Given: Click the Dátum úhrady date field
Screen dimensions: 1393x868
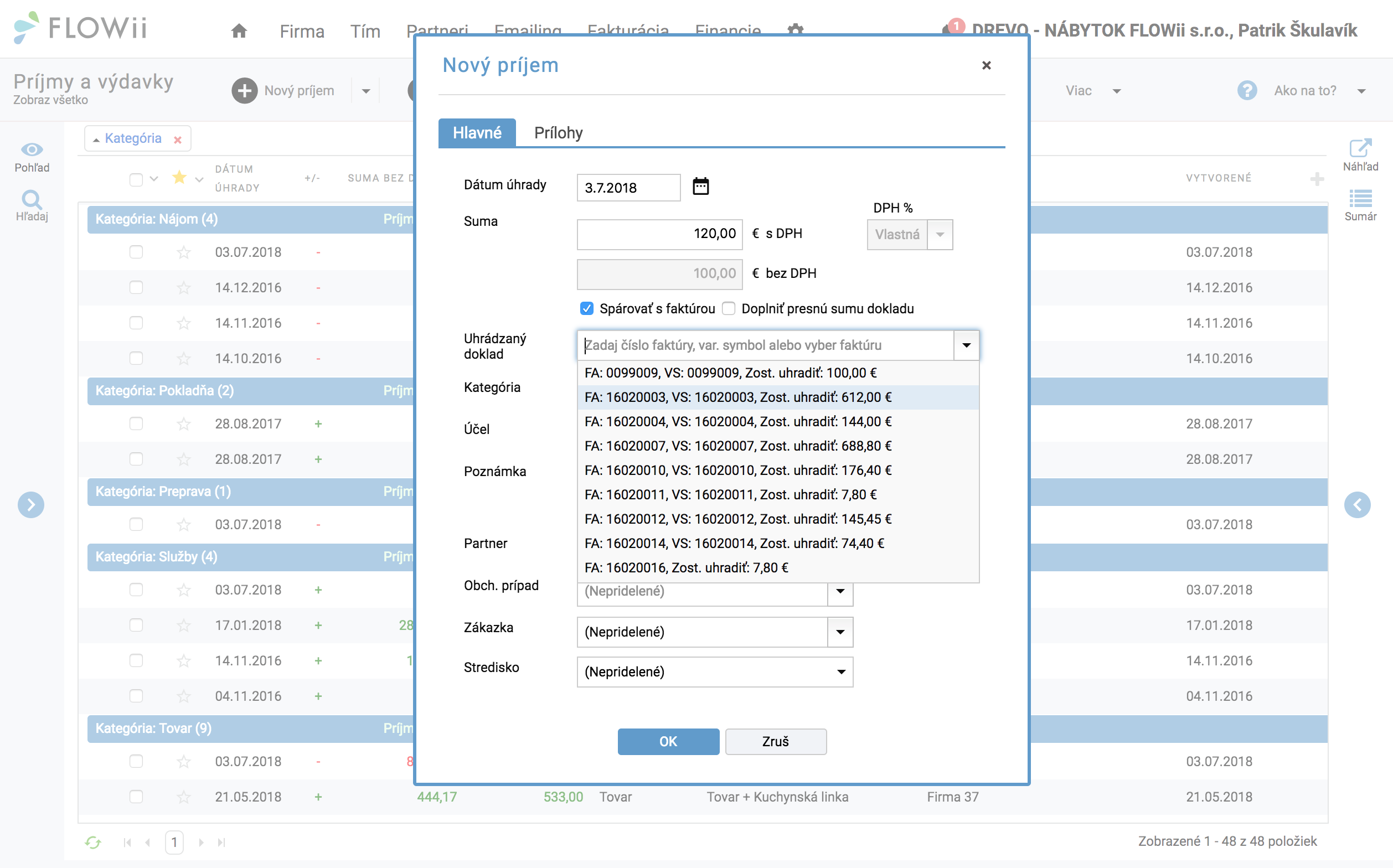Looking at the screenshot, I should pyautogui.click(x=628, y=188).
